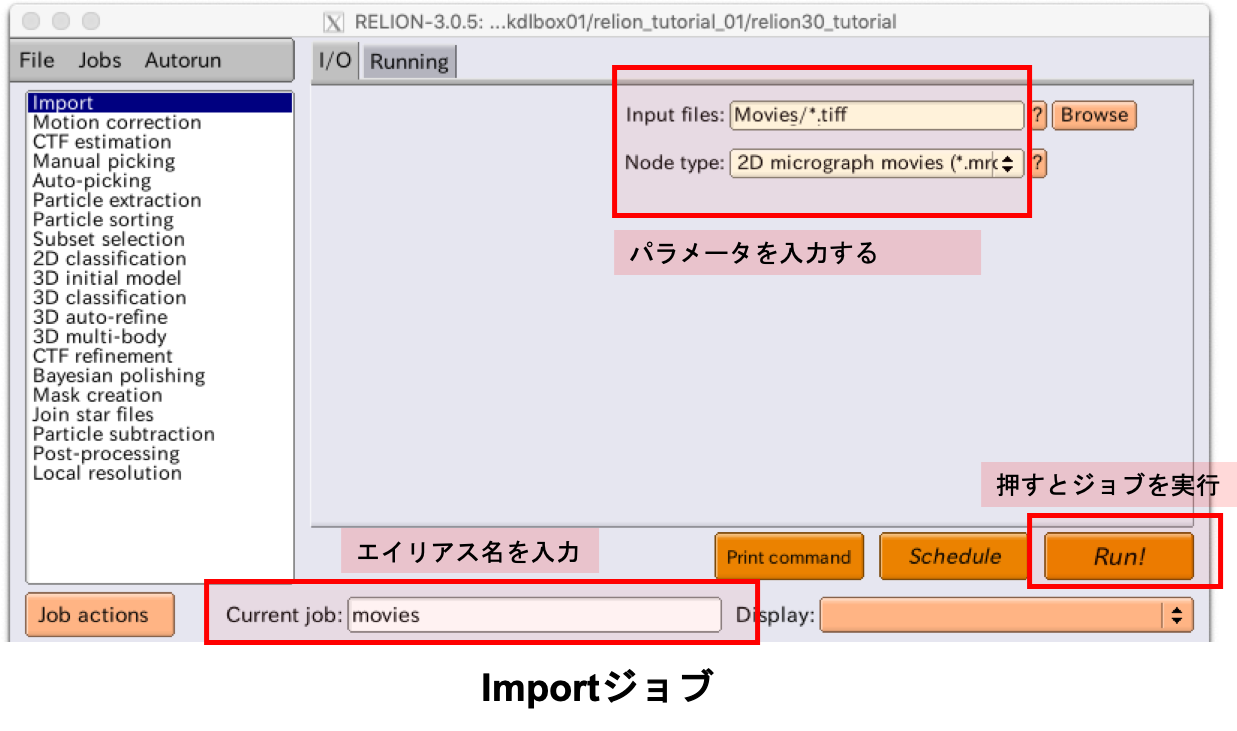Open the Jobs menu
The height and width of the screenshot is (731, 1237).
(x=100, y=60)
